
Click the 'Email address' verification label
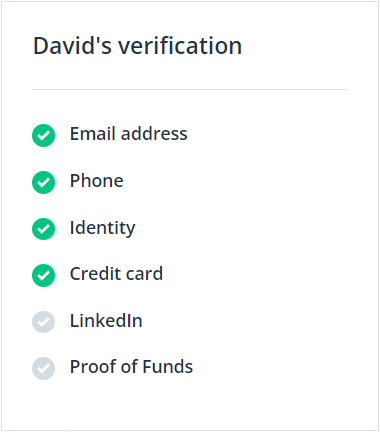coord(129,134)
